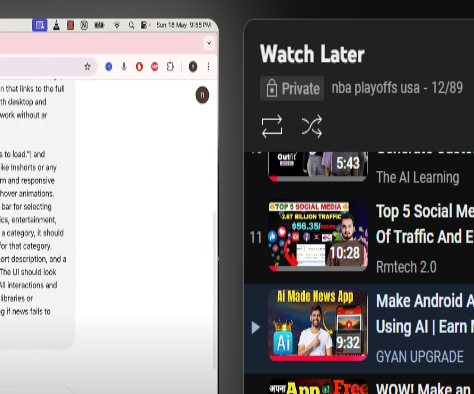Click the now-playing triangle beside GYAN UPGRADE video
Image resolution: width=474 pixels, height=394 pixels.
tap(256, 327)
